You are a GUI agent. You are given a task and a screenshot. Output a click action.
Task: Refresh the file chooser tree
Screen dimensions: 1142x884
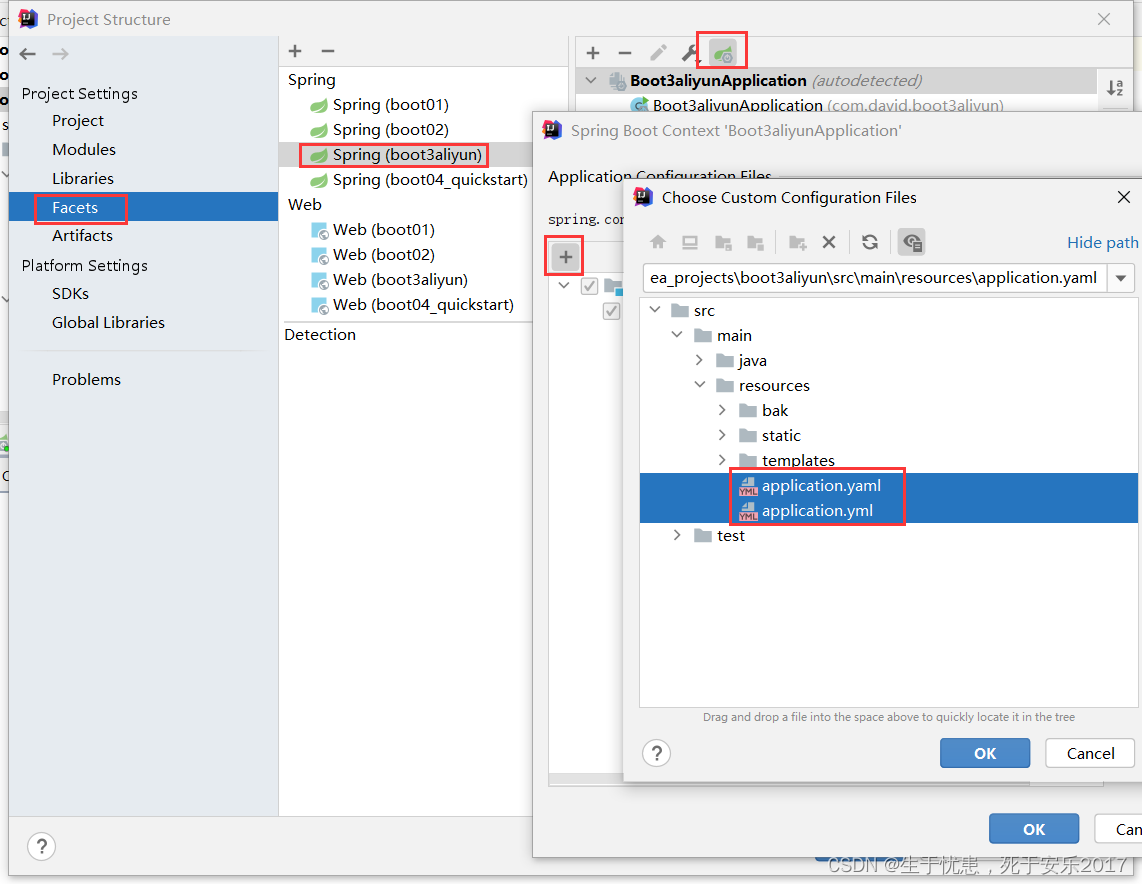point(870,242)
